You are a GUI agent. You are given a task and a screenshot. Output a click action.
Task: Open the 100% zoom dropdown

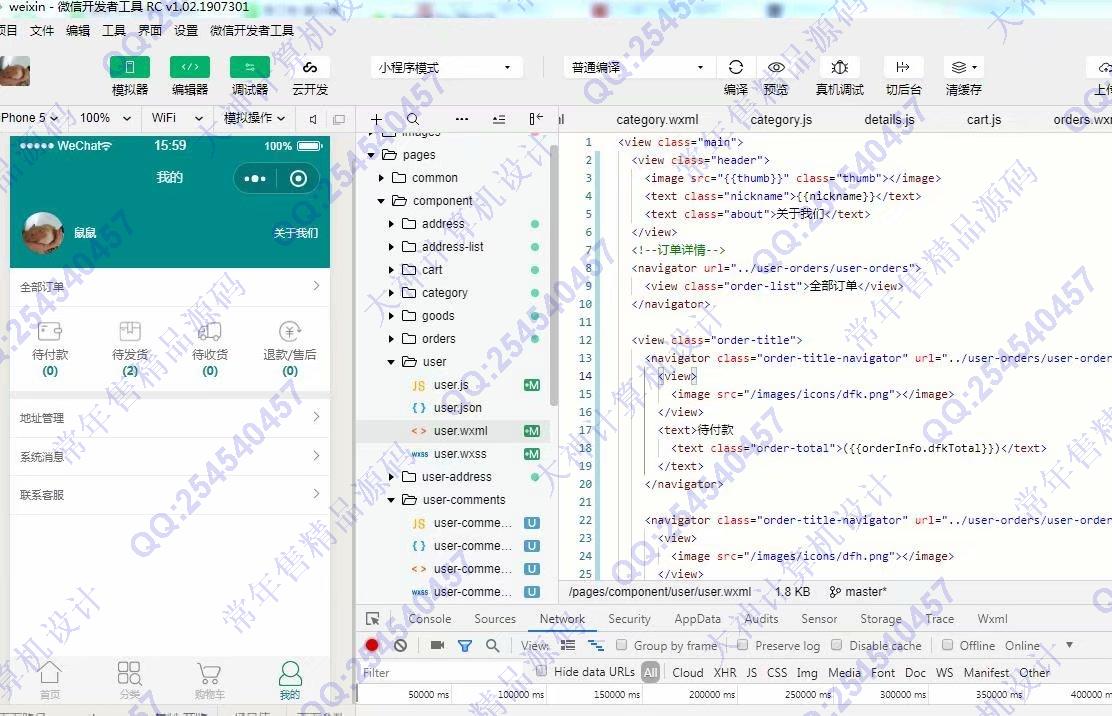point(105,118)
